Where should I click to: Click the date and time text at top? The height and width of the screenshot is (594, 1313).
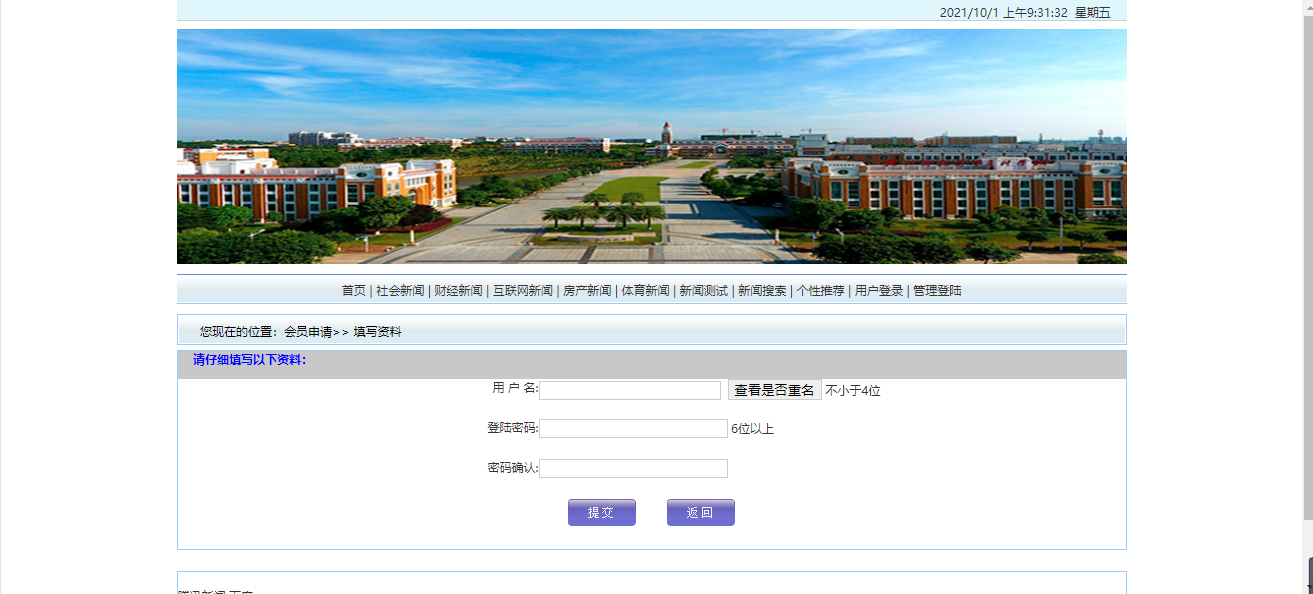(x=1025, y=12)
